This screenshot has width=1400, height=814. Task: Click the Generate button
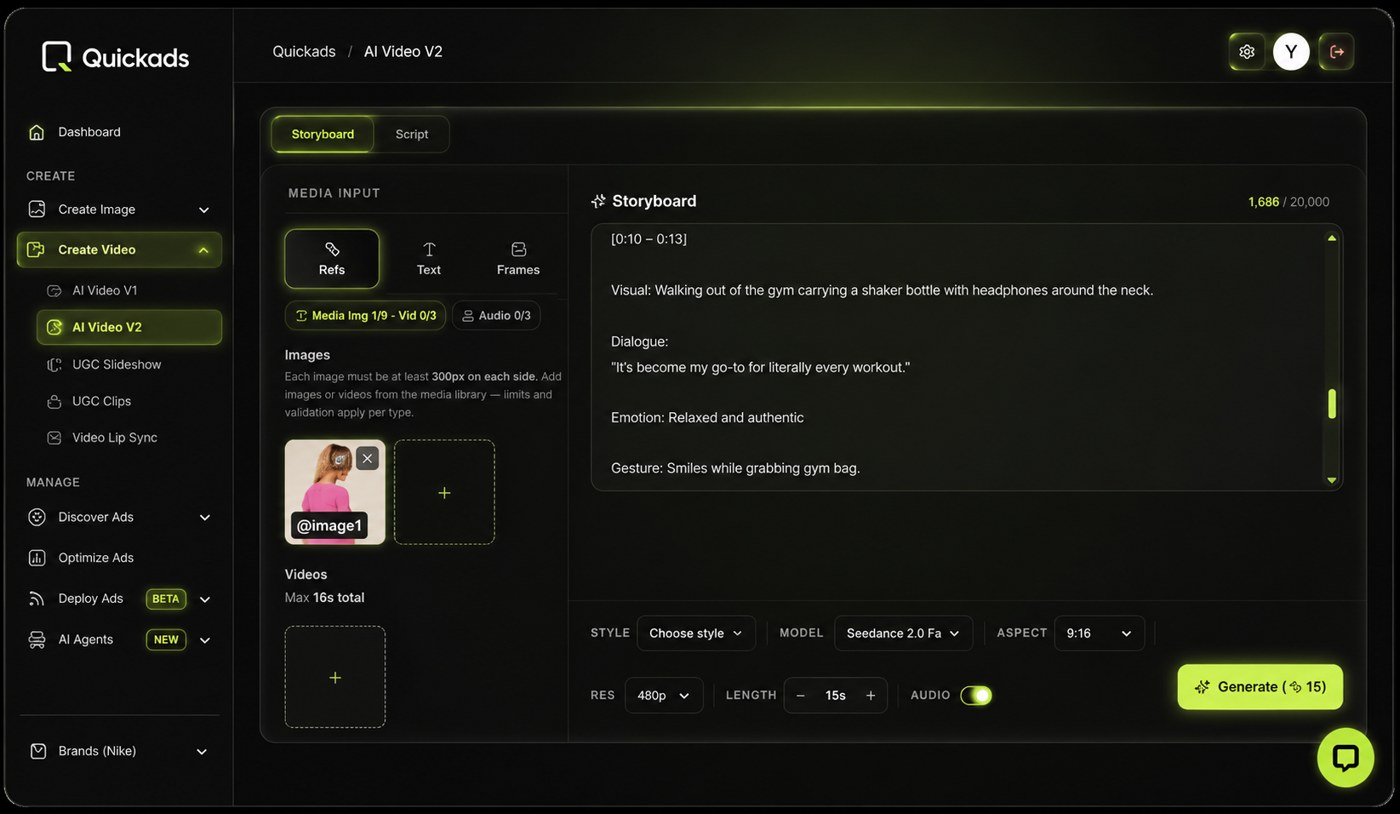coord(1260,687)
